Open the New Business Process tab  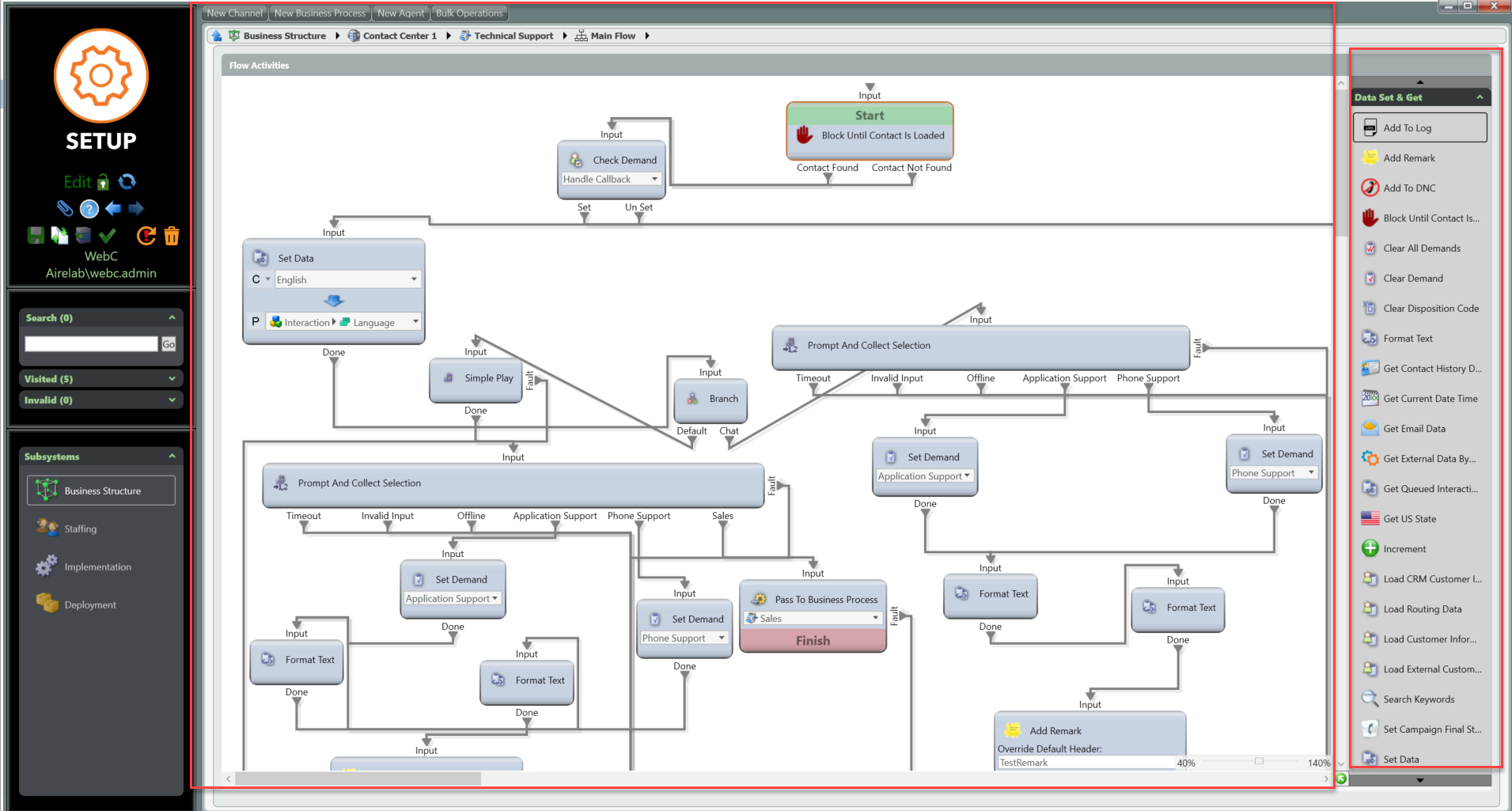pos(320,13)
